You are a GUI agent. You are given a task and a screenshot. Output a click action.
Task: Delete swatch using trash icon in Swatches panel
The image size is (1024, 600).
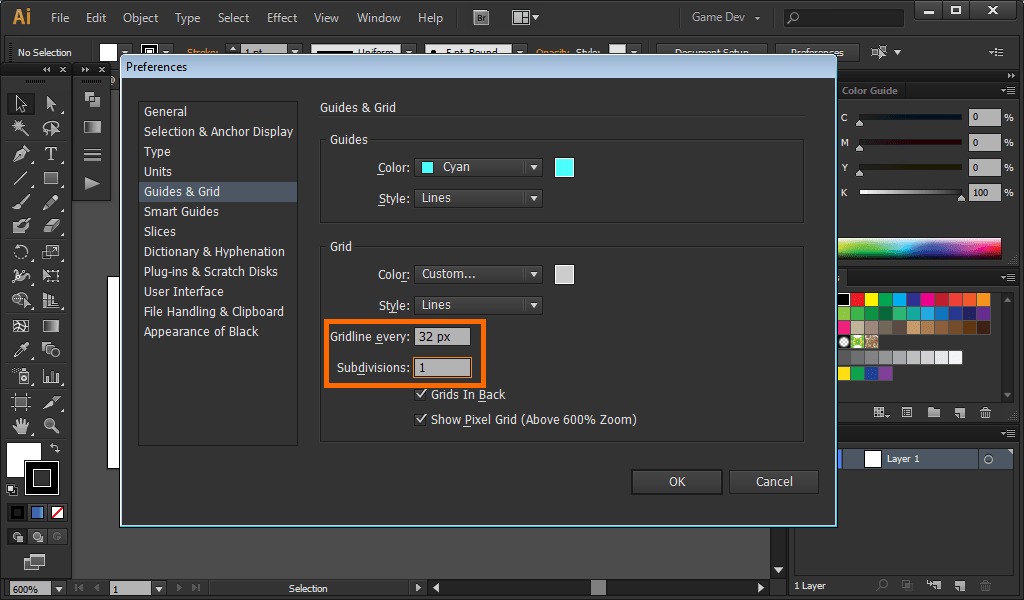(x=986, y=413)
